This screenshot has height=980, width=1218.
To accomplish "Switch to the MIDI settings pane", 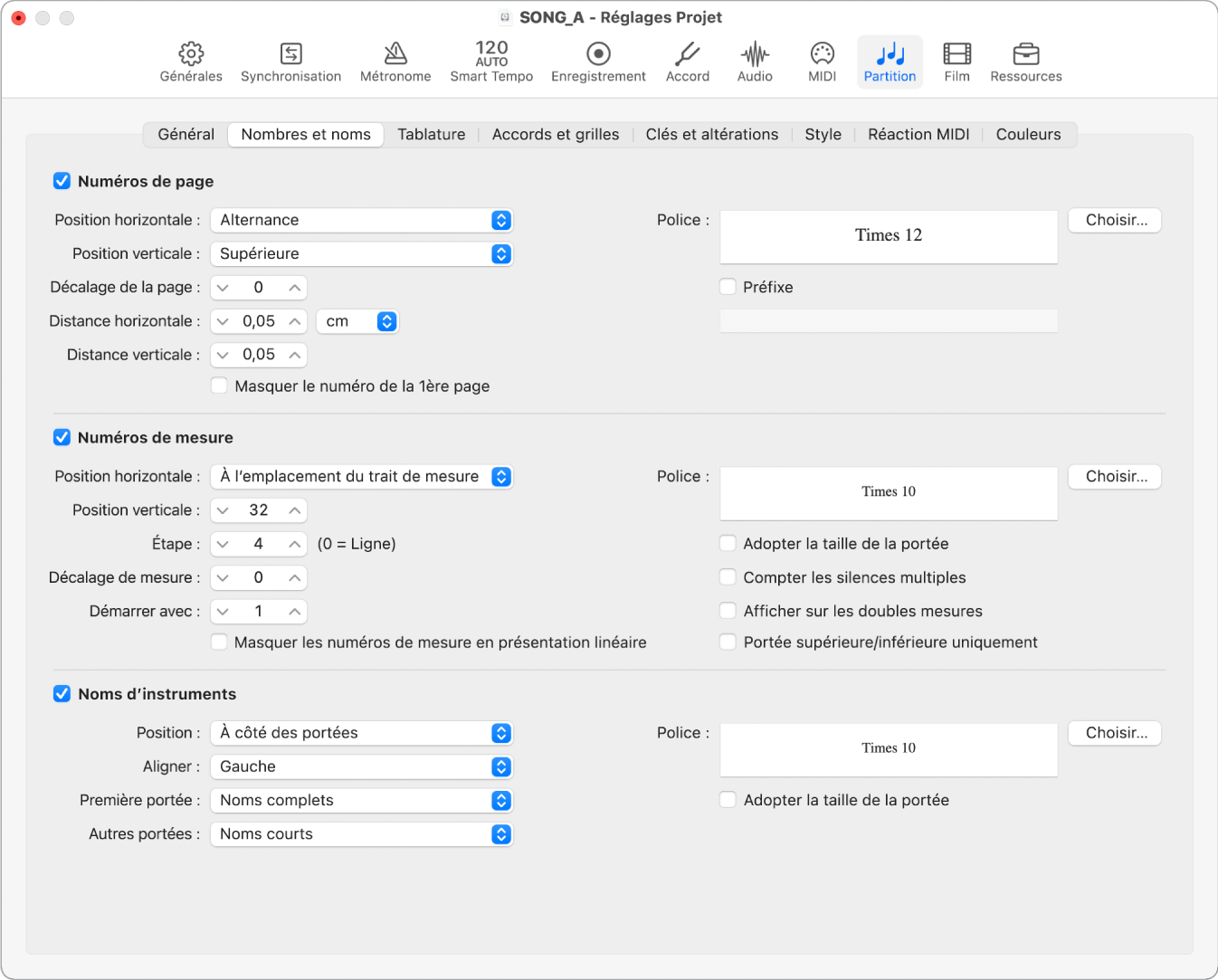I will click(822, 62).
